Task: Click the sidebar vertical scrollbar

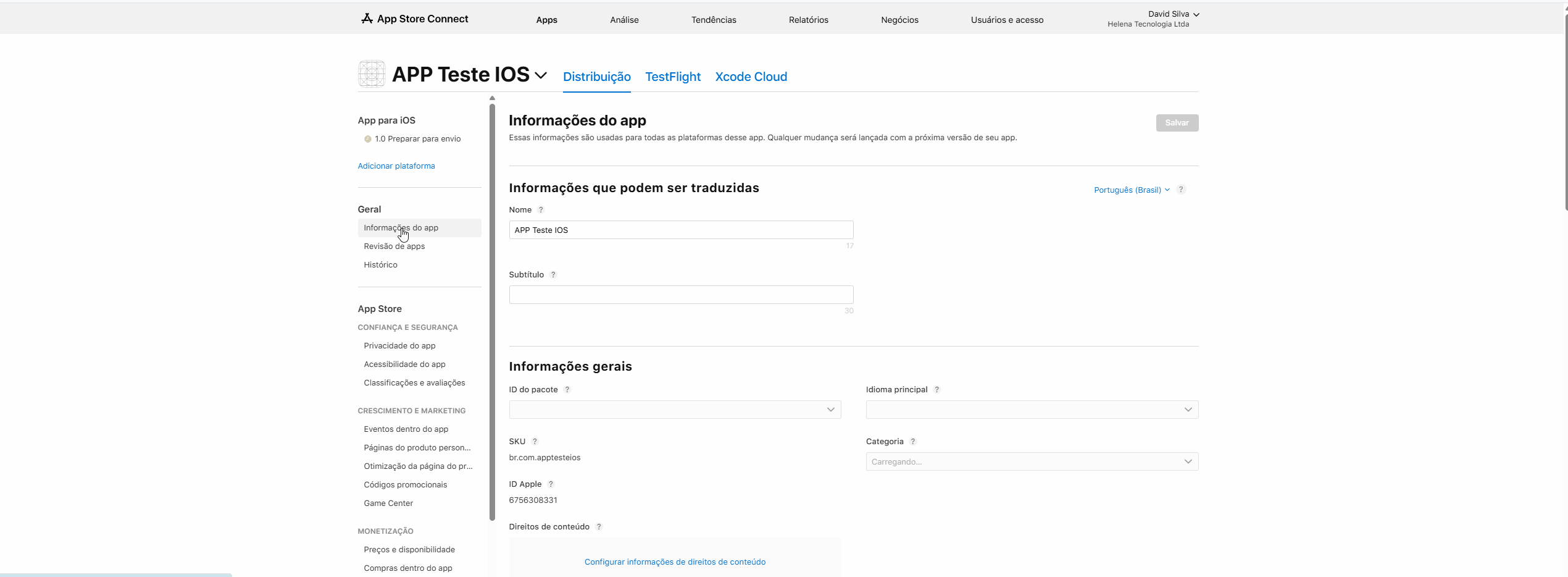Action: tap(492, 309)
